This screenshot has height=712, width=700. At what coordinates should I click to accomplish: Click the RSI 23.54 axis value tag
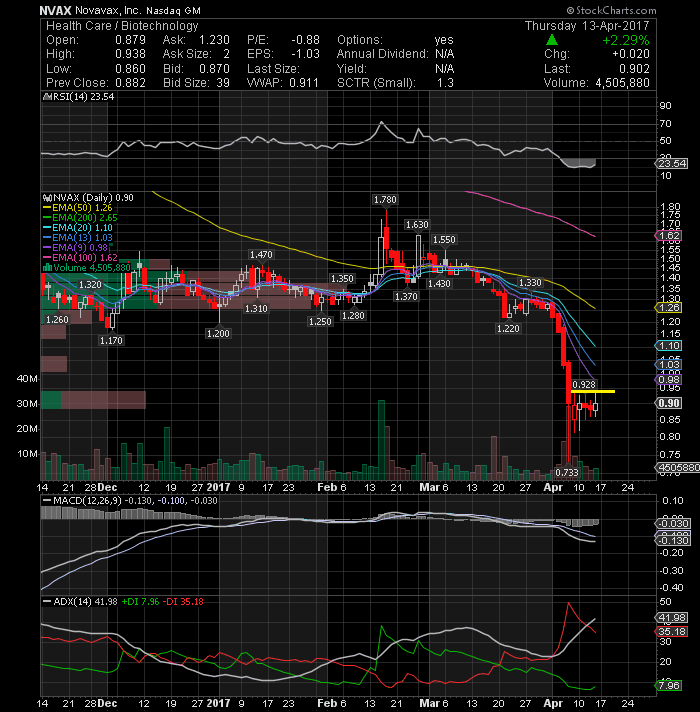pyautogui.click(x=671, y=163)
